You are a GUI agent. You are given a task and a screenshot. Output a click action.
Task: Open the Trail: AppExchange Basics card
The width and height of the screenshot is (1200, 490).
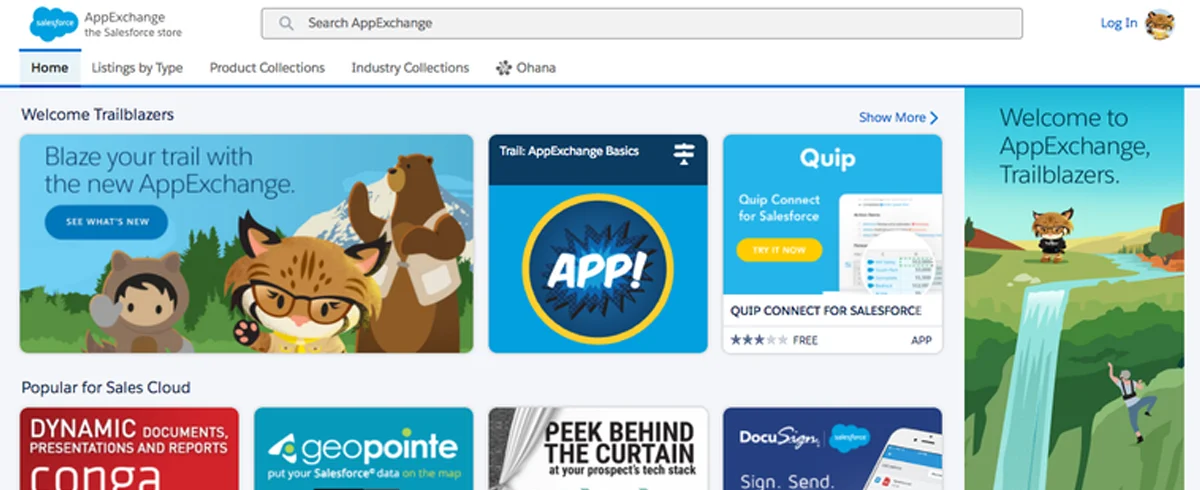(598, 243)
